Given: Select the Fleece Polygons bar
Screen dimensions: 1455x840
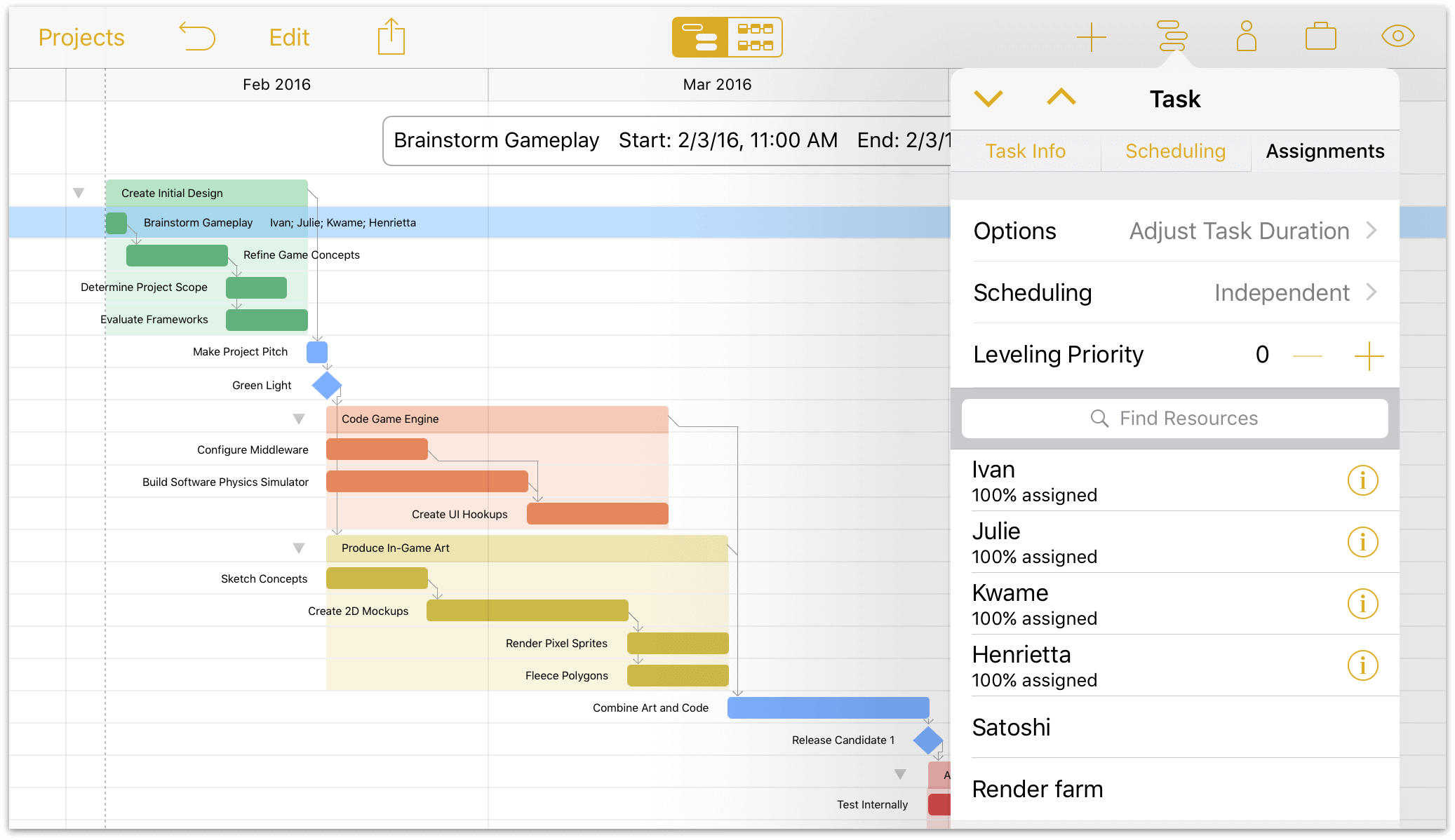Looking at the screenshot, I should pos(678,675).
